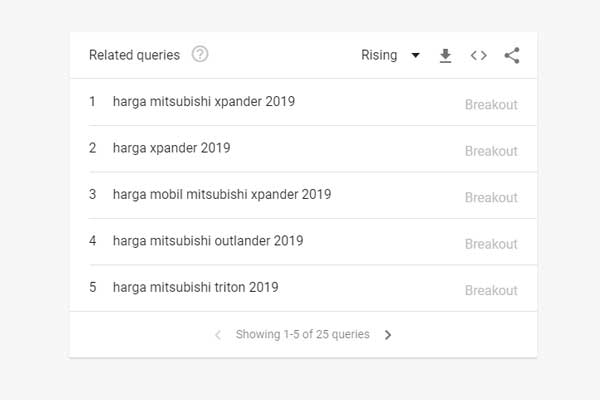The width and height of the screenshot is (600, 400).
Task: Select the Rising sort label
Action: (379, 55)
